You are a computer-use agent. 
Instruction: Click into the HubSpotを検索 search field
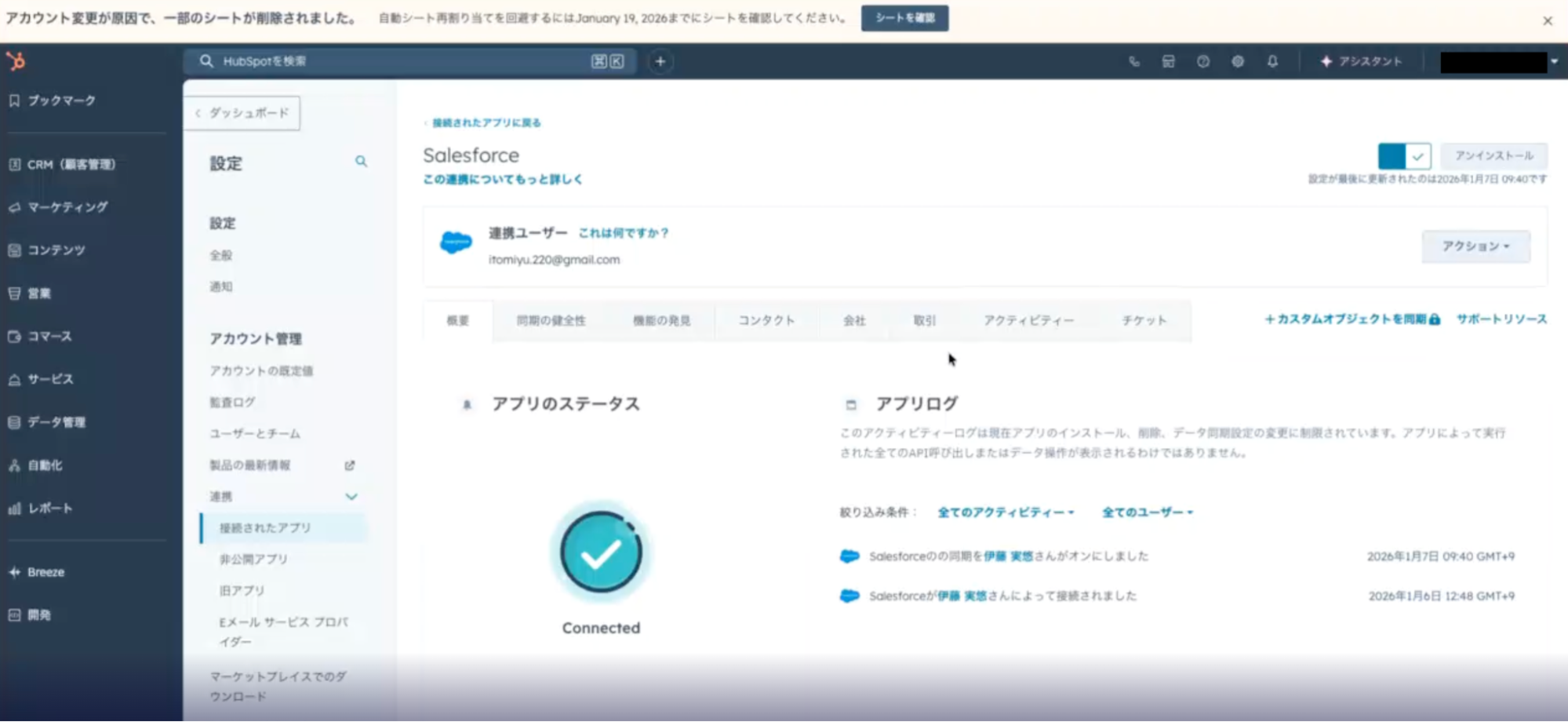click(x=408, y=61)
